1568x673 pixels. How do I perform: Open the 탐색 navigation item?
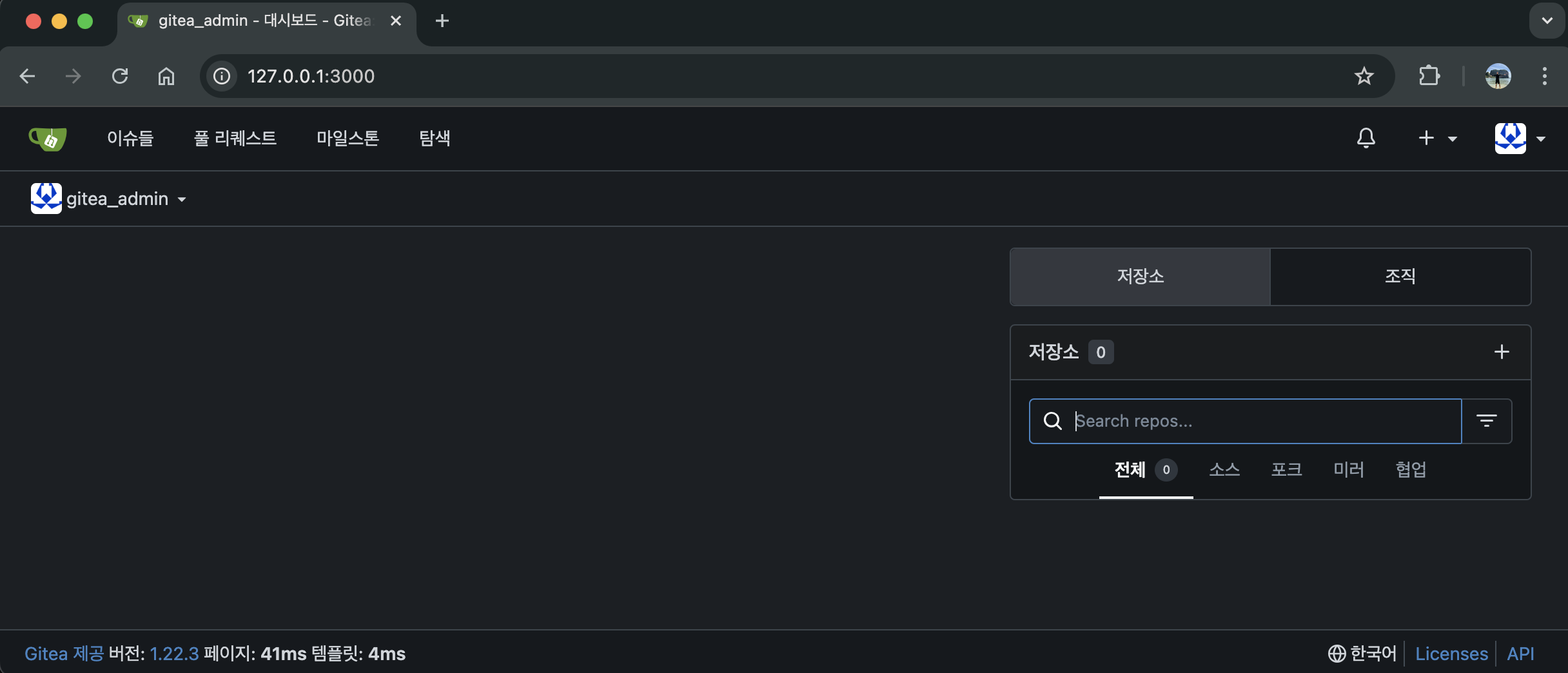[x=435, y=138]
